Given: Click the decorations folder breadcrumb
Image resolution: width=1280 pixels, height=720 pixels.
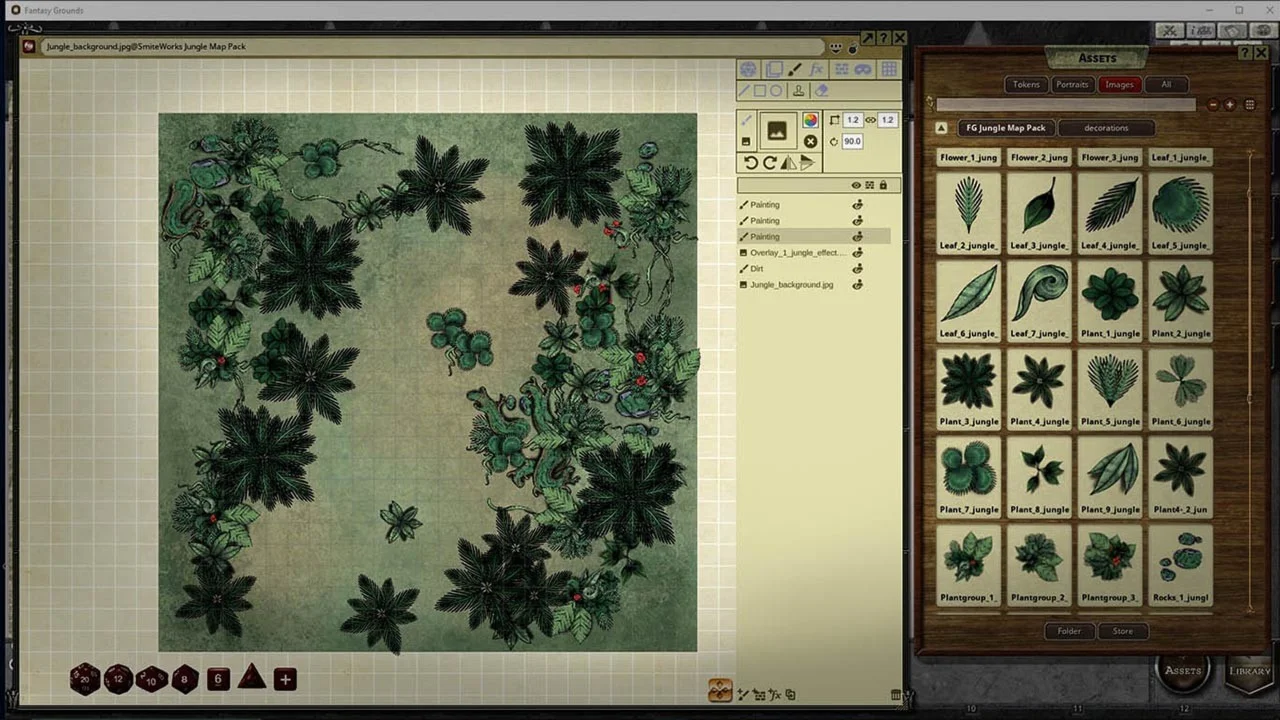Looking at the screenshot, I should [1106, 128].
